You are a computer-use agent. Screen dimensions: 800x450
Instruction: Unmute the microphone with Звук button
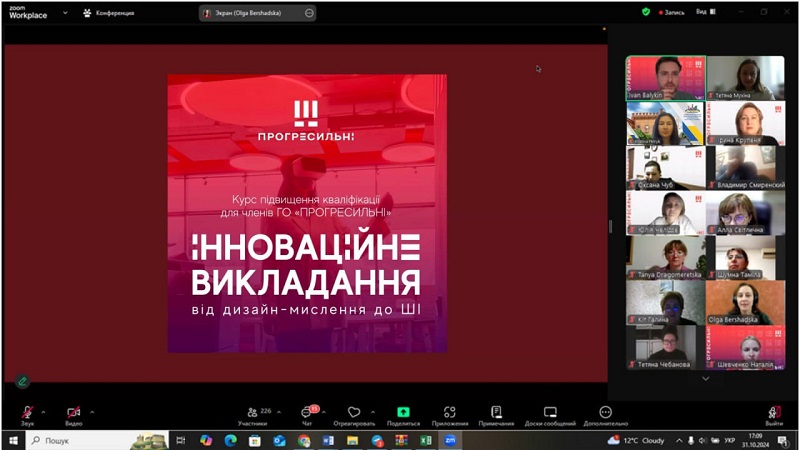(27, 415)
